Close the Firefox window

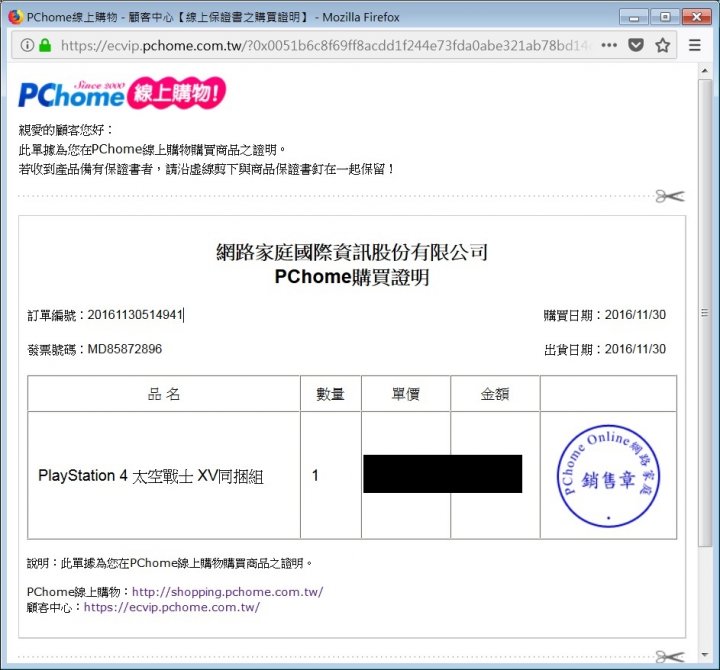point(697,17)
